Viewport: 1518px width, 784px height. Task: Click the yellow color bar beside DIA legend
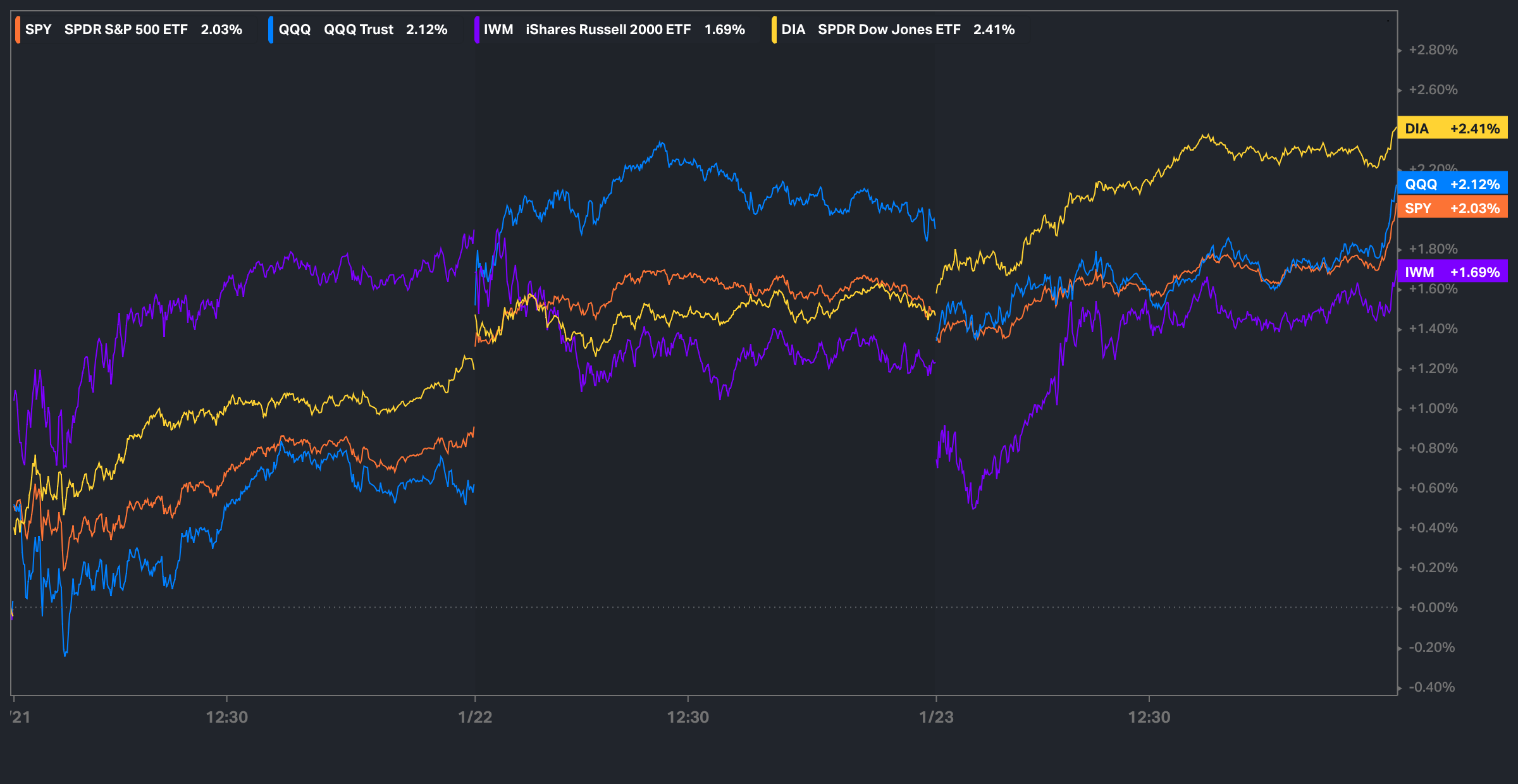[x=774, y=30]
